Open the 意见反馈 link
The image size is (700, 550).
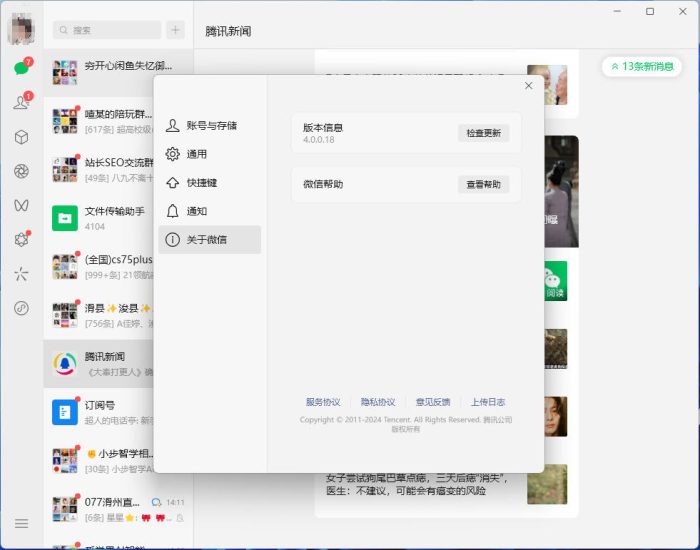click(x=433, y=402)
